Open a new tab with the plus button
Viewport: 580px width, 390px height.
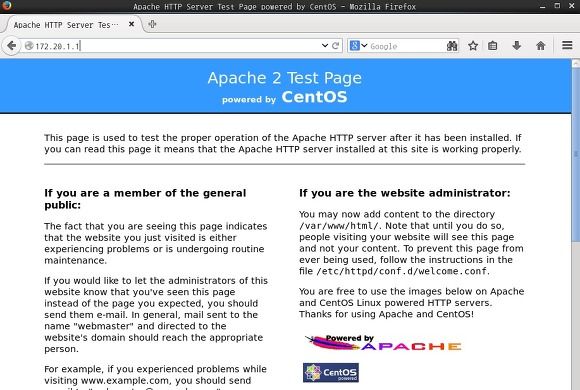(x=152, y=24)
